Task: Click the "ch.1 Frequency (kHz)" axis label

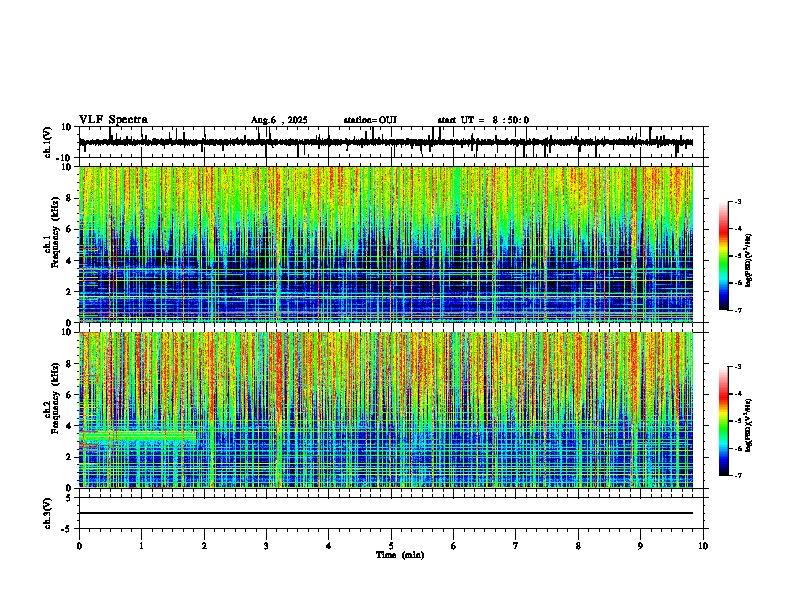Action: pyautogui.click(x=52, y=233)
